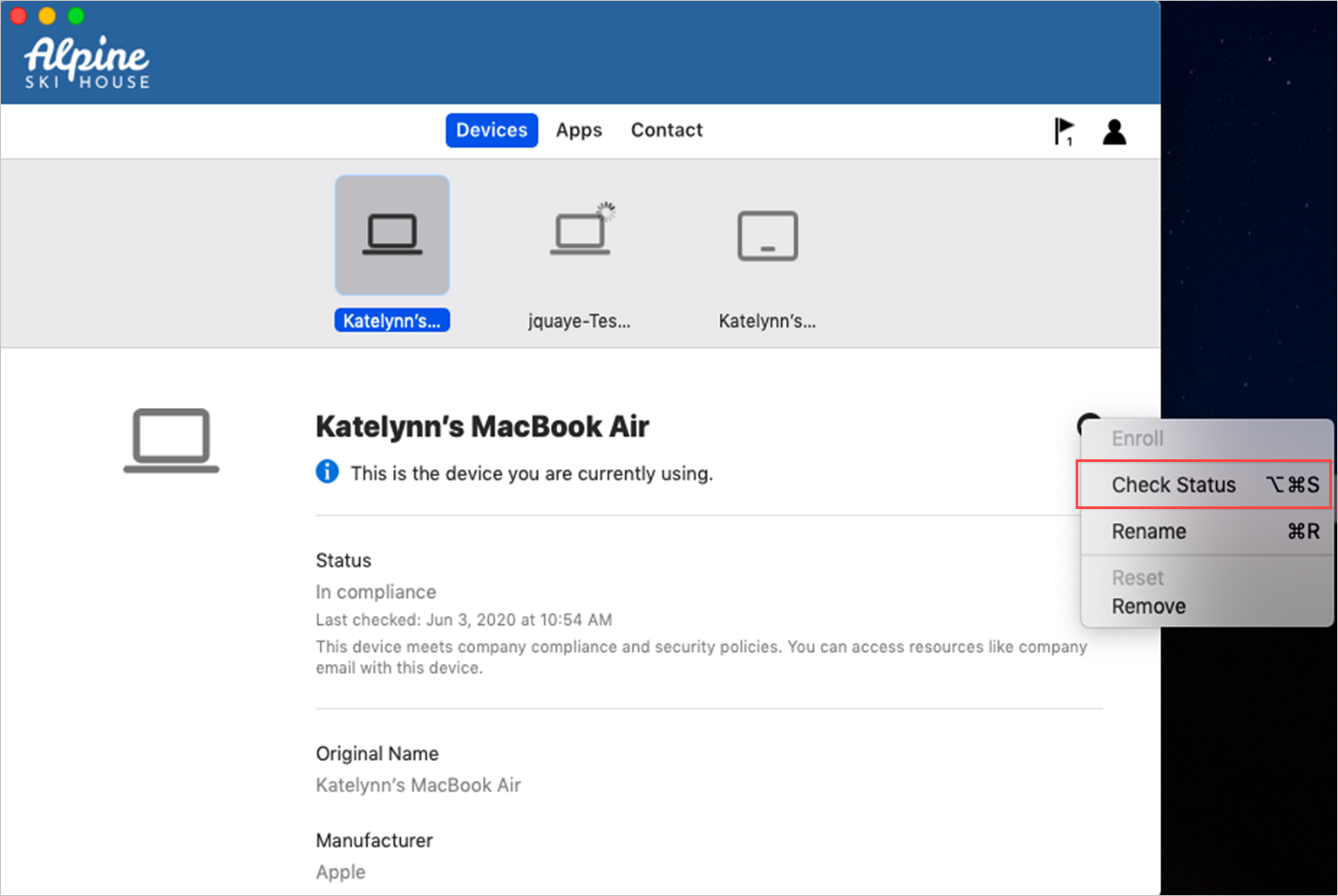
Task: Click the Manufacturer label
Action: (374, 840)
